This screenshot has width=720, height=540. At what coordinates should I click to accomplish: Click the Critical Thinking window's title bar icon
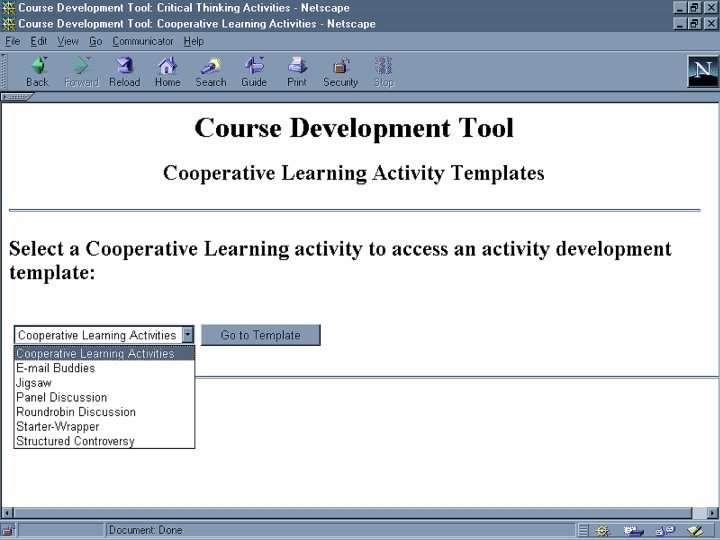tap(9, 8)
